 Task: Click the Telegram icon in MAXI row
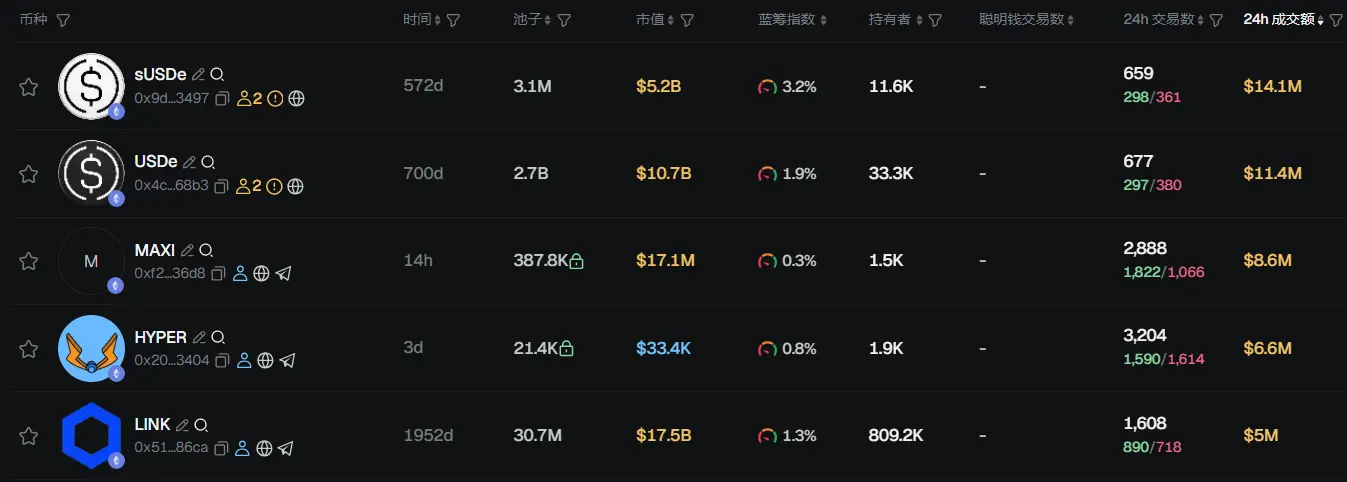coord(283,273)
